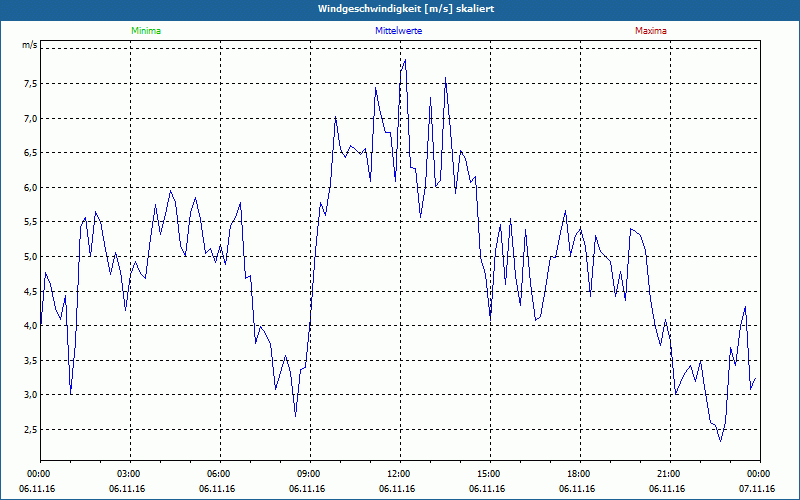Click the 09:00 time axis label
Screen dimensions: 800x500
coord(310,474)
